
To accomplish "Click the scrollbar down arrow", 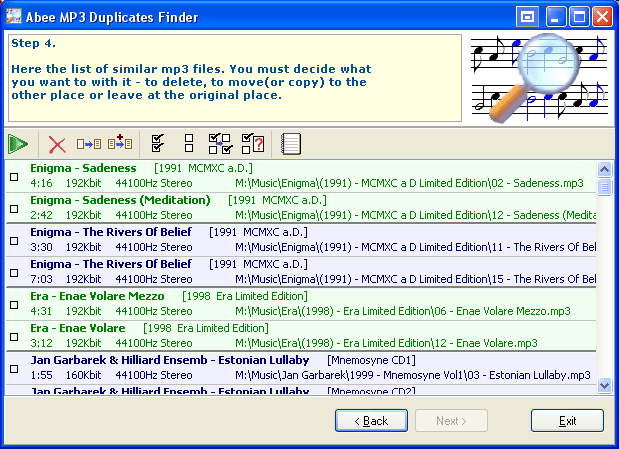I will [604, 385].
